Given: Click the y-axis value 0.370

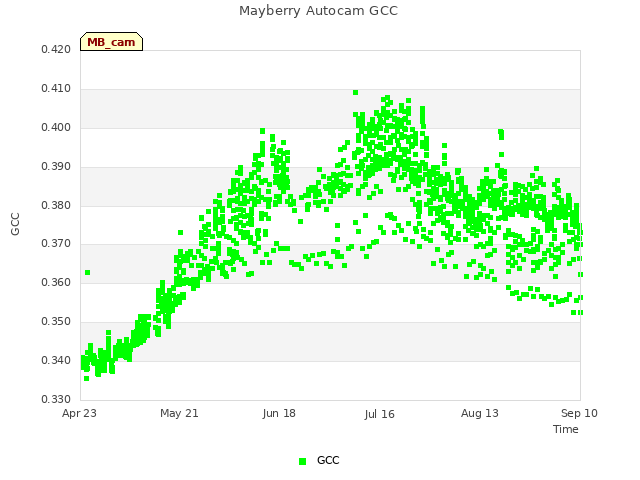Looking at the screenshot, I should [56, 244].
